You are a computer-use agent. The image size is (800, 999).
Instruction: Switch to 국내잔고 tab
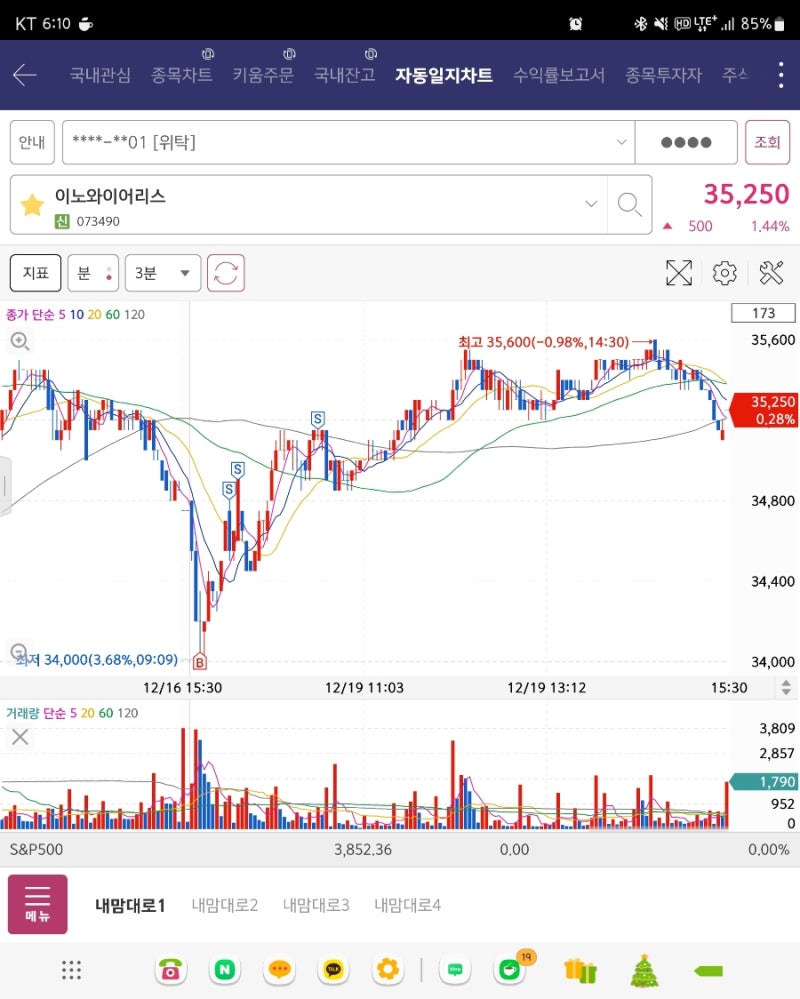pyautogui.click(x=345, y=75)
